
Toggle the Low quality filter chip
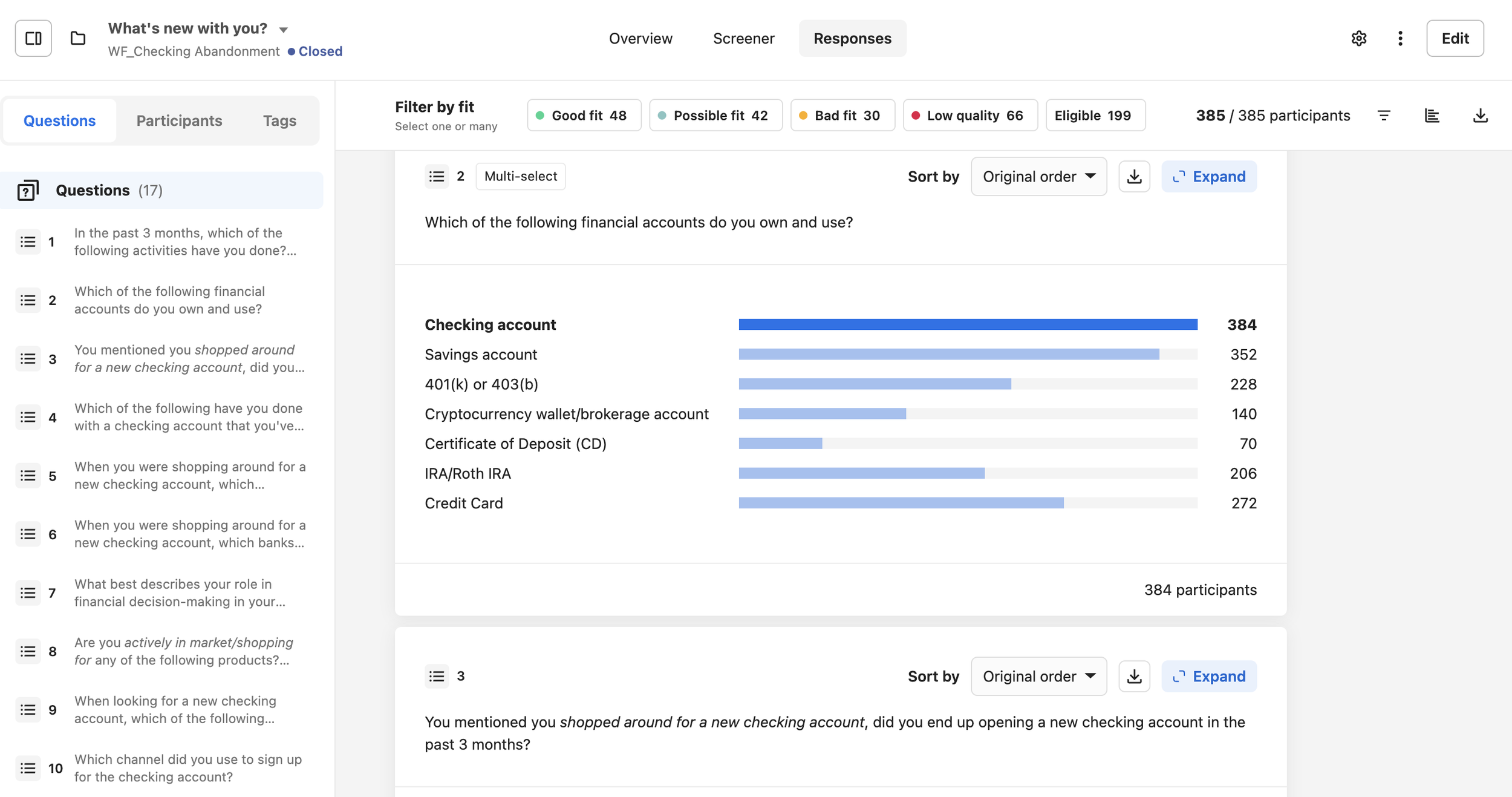[x=969, y=115]
